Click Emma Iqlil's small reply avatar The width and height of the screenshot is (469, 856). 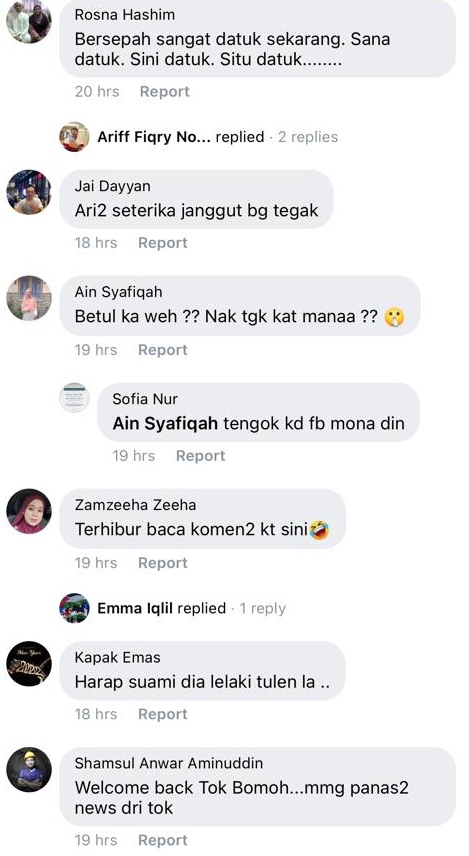(74, 608)
